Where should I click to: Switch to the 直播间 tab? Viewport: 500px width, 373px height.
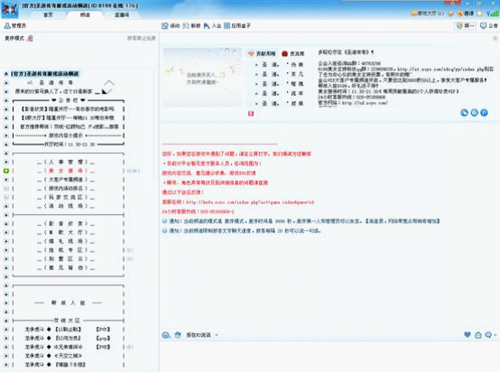(122, 15)
